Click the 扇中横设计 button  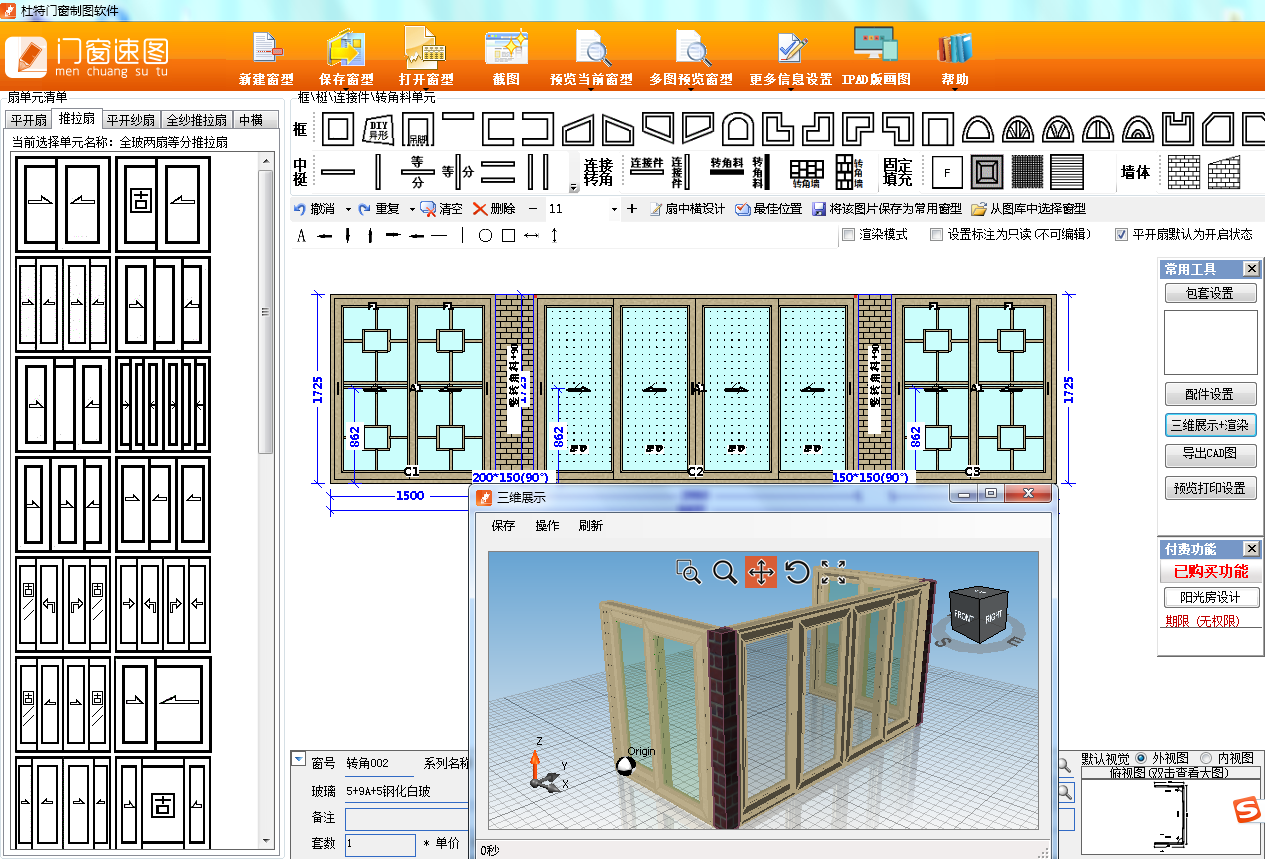pos(687,209)
